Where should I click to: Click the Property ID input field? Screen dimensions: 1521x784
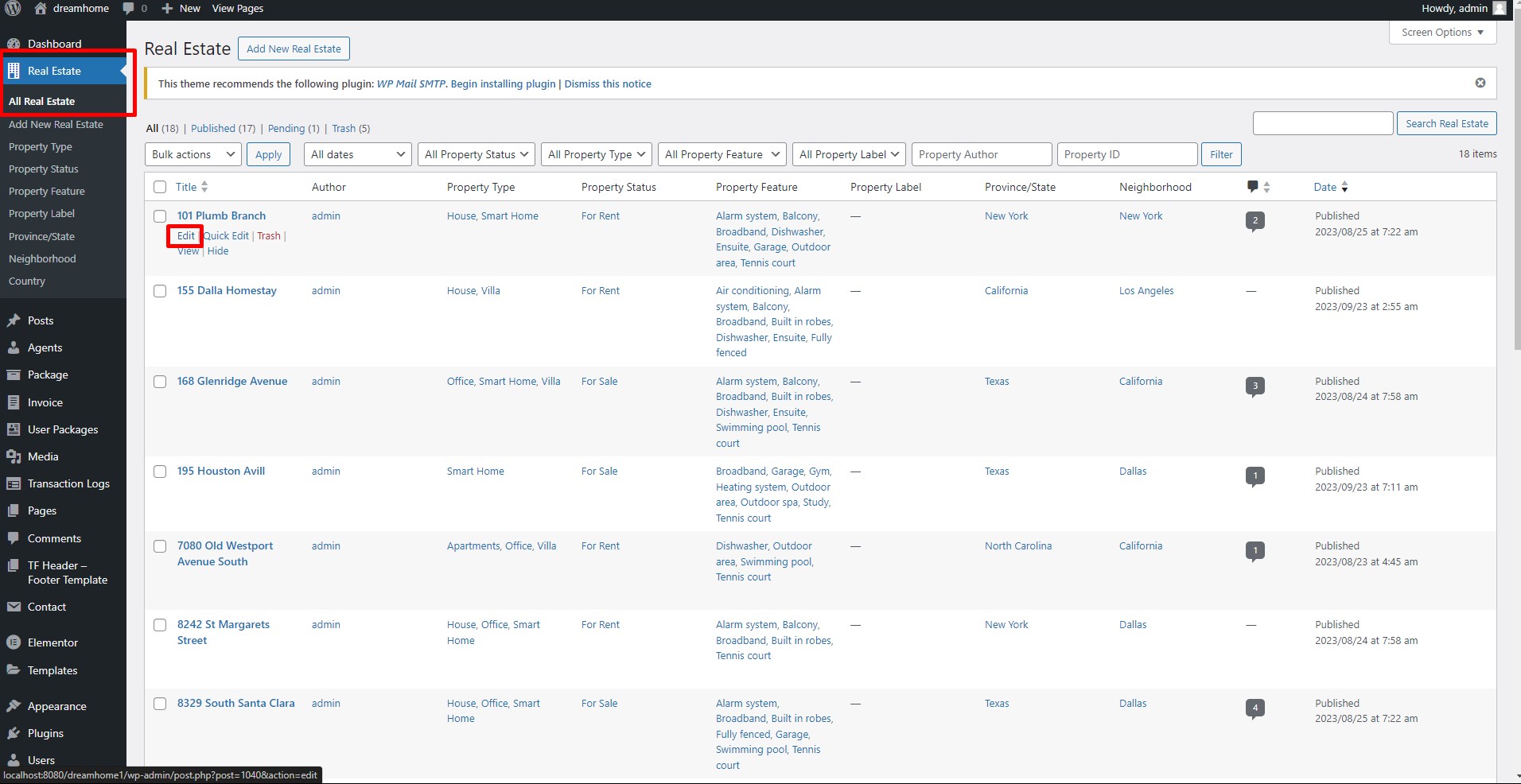[1127, 154]
